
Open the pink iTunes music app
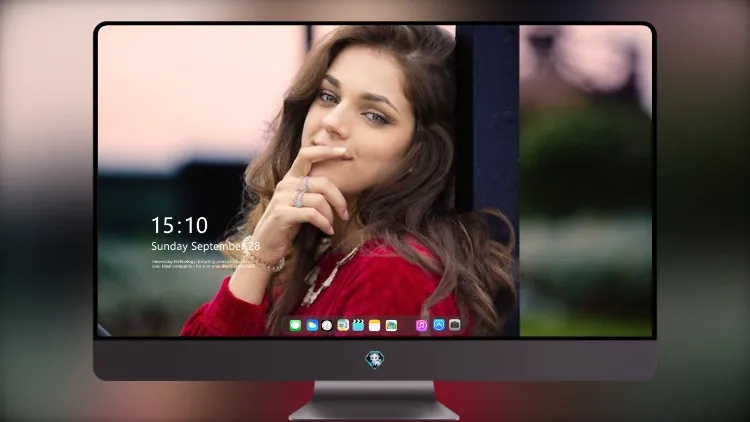point(421,325)
